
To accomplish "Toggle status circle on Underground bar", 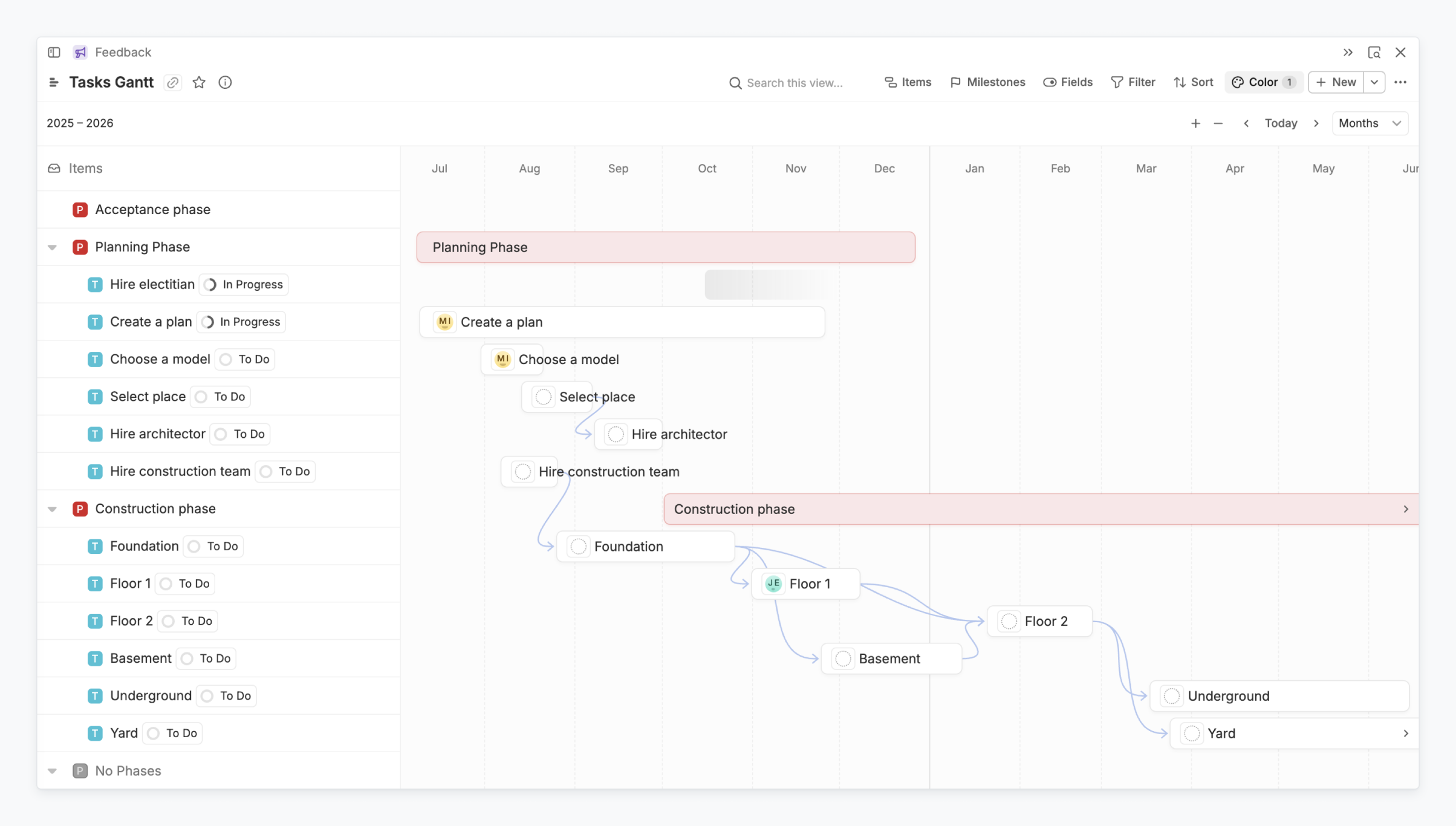I will [x=1172, y=696].
